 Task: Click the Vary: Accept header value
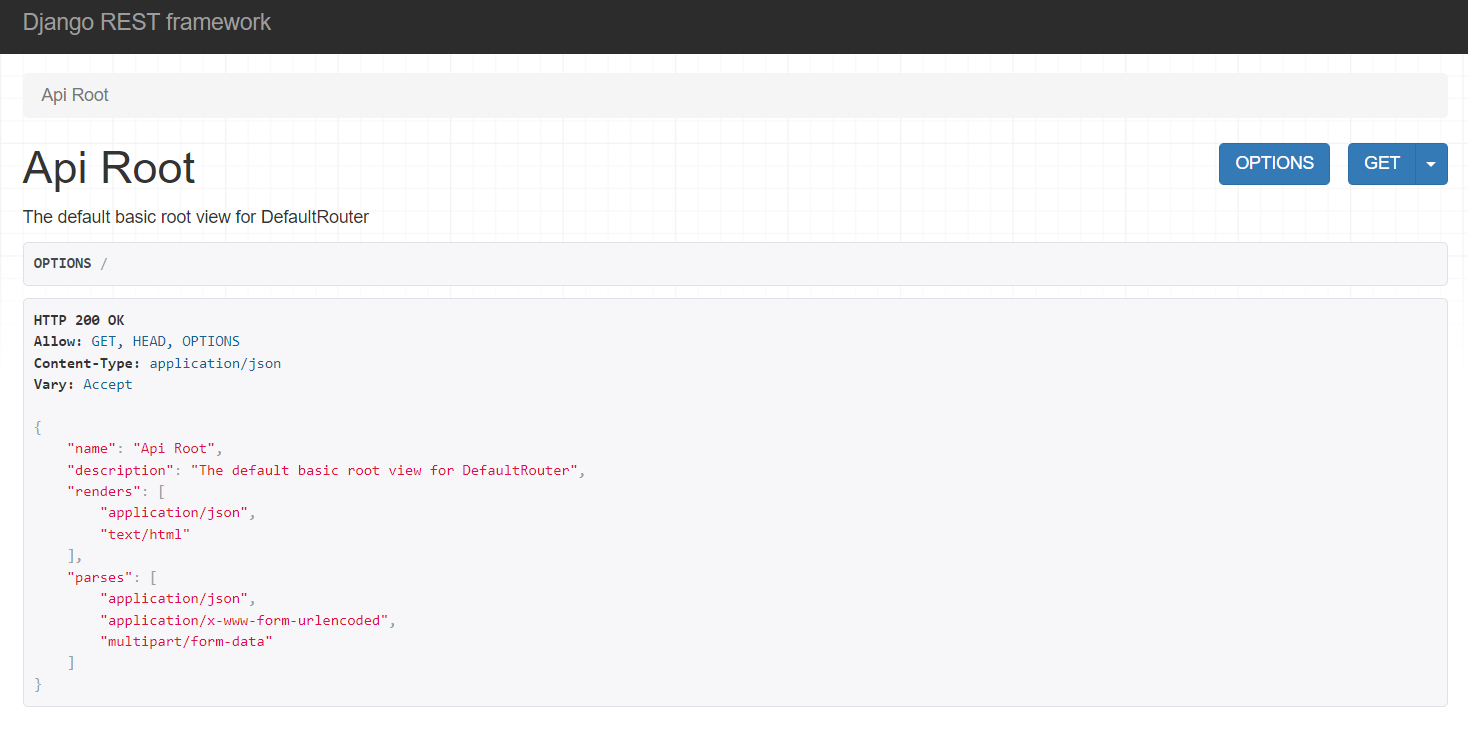click(107, 384)
